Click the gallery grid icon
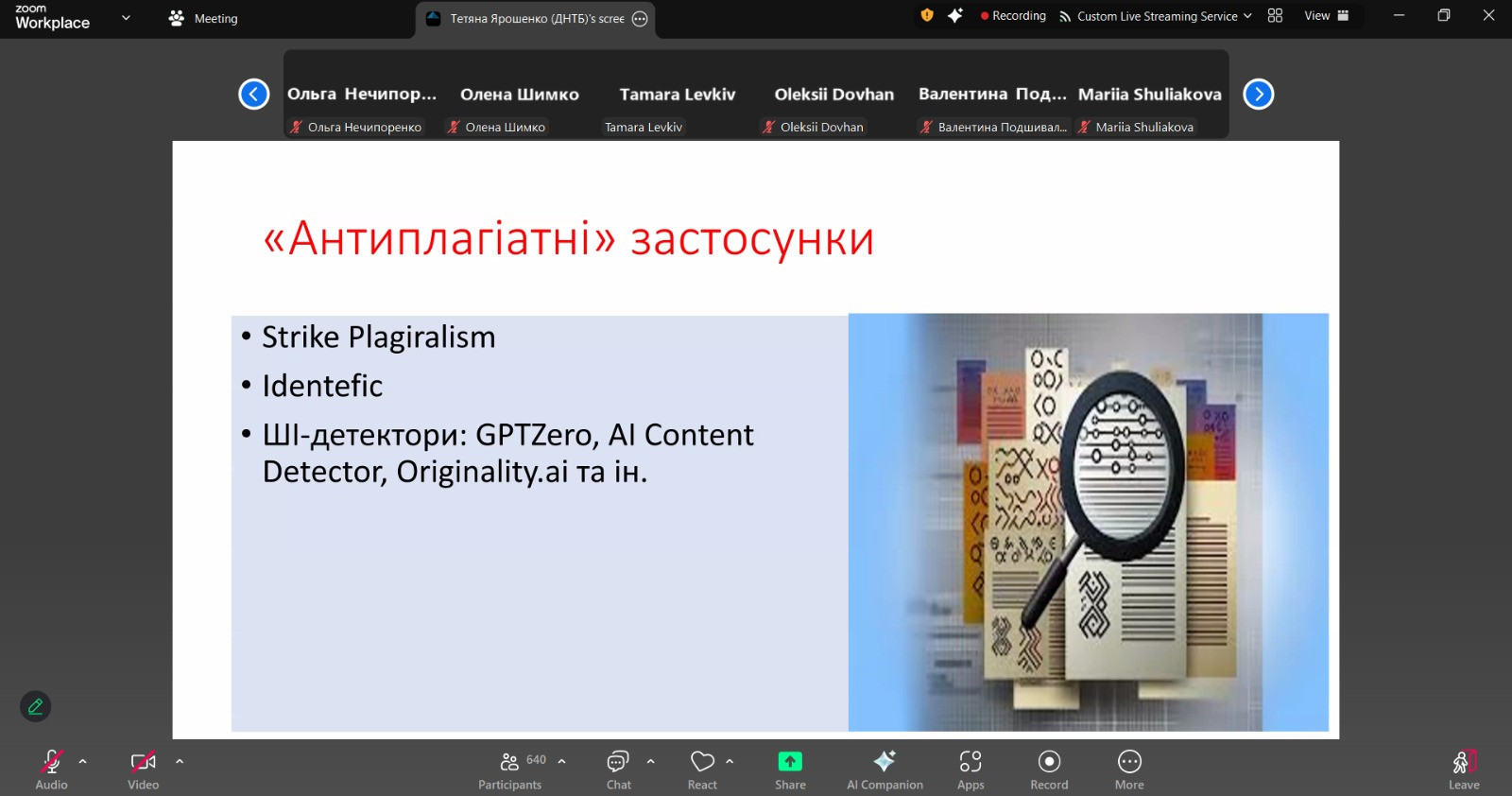This screenshot has width=1512, height=796. pyautogui.click(x=1275, y=15)
